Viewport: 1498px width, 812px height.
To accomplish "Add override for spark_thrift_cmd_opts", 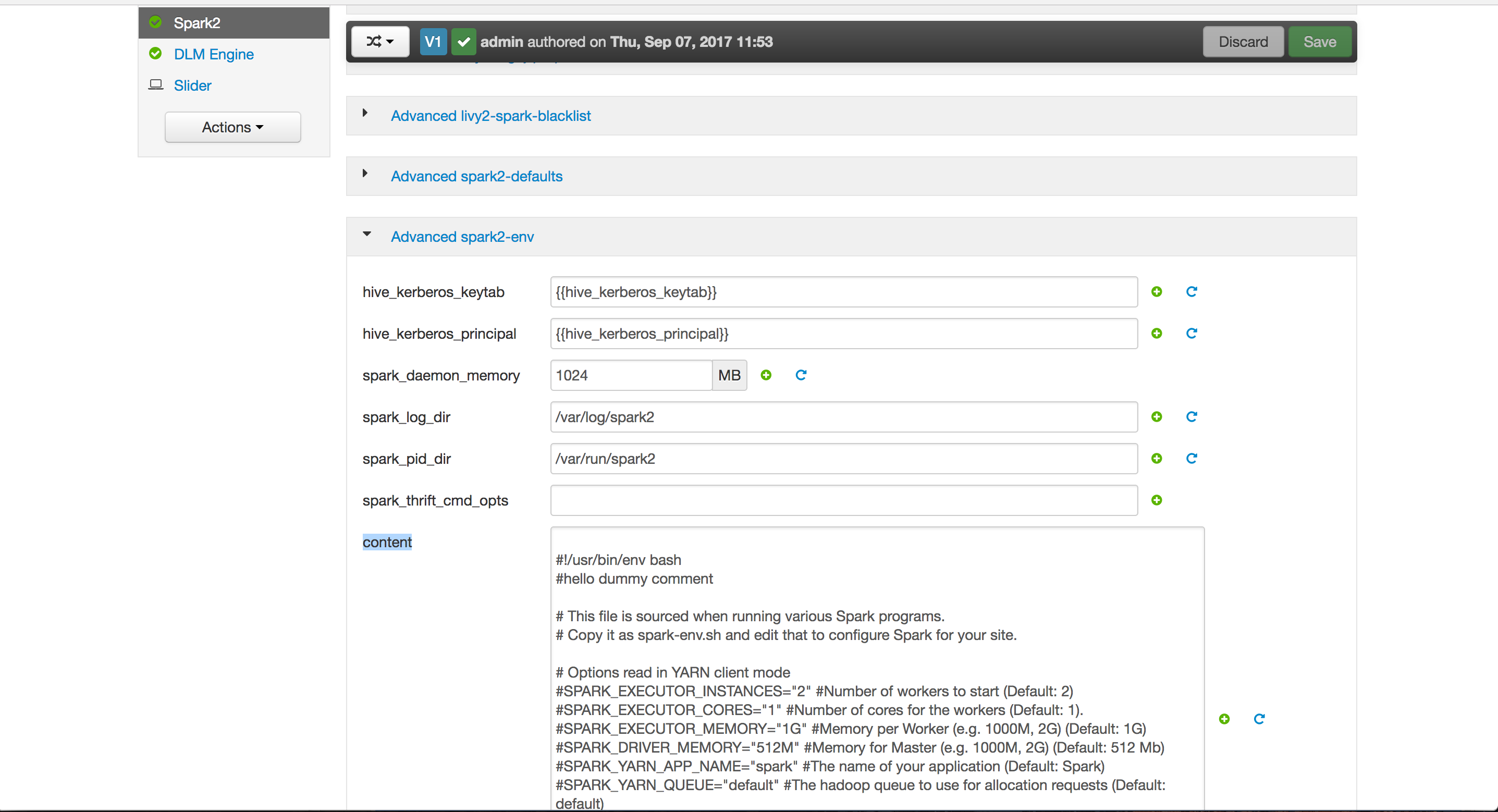I will pyautogui.click(x=1157, y=500).
